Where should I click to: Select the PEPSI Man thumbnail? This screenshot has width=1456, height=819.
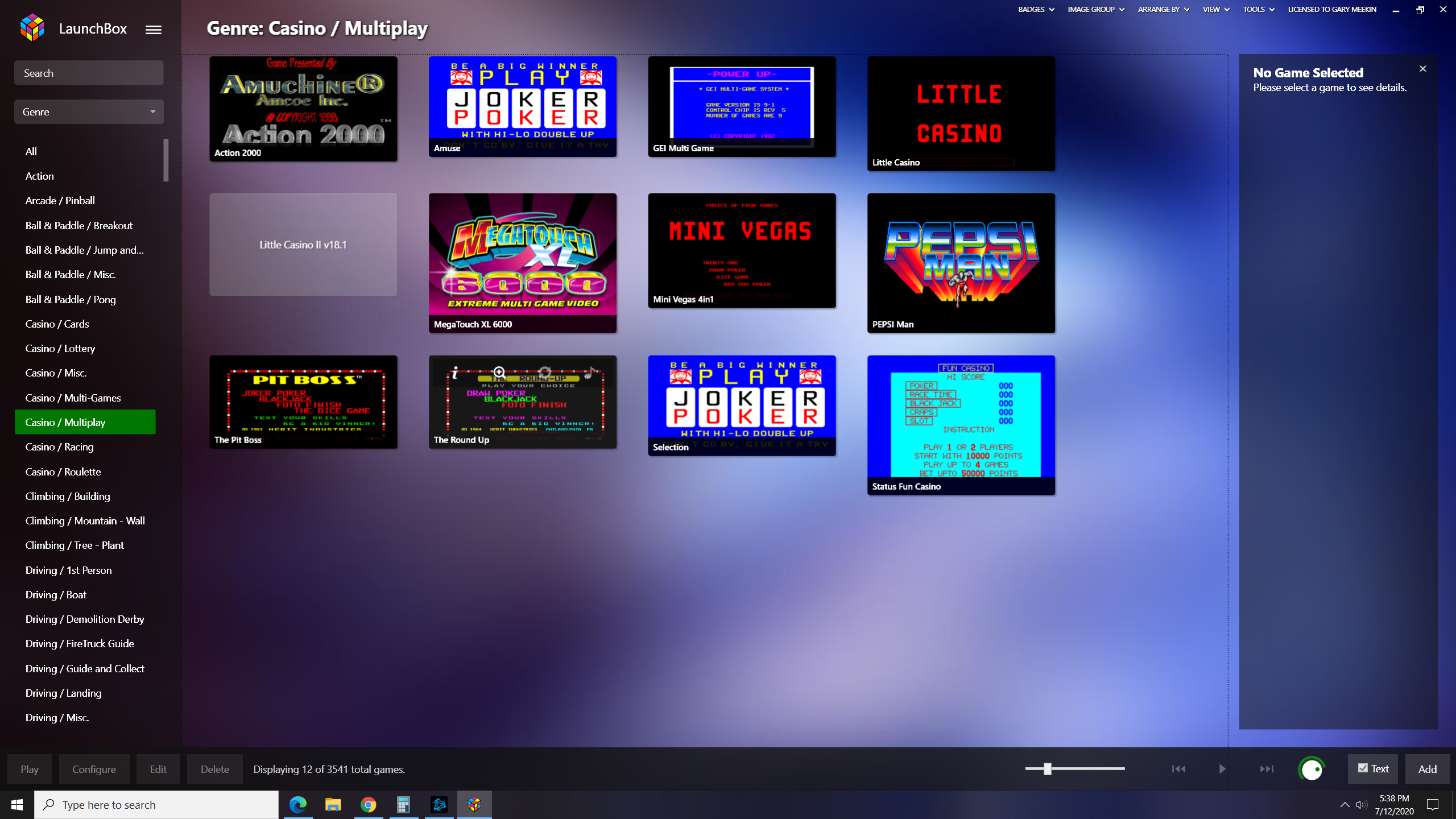(x=961, y=263)
